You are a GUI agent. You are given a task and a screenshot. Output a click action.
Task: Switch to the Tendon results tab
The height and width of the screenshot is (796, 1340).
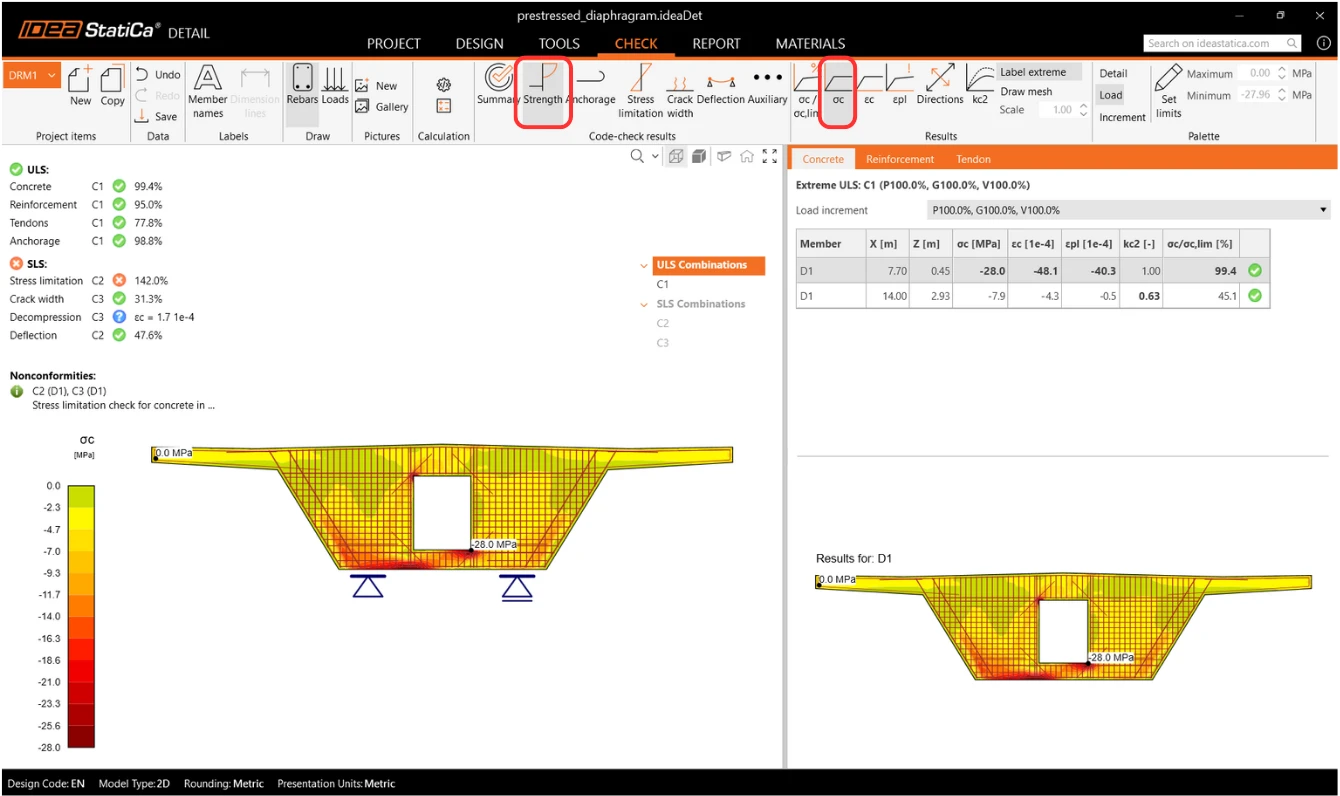click(973, 159)
